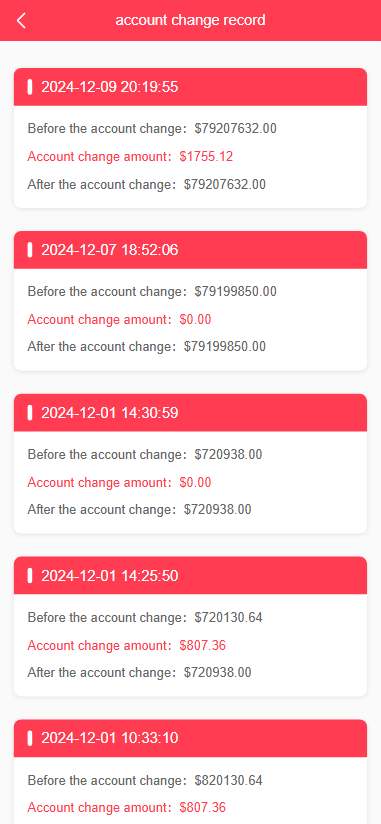Image resolution: width=381 pixels, height=824 pixels.
Task: Select before-change balance $720130.64
Action: tap(229, 617)
